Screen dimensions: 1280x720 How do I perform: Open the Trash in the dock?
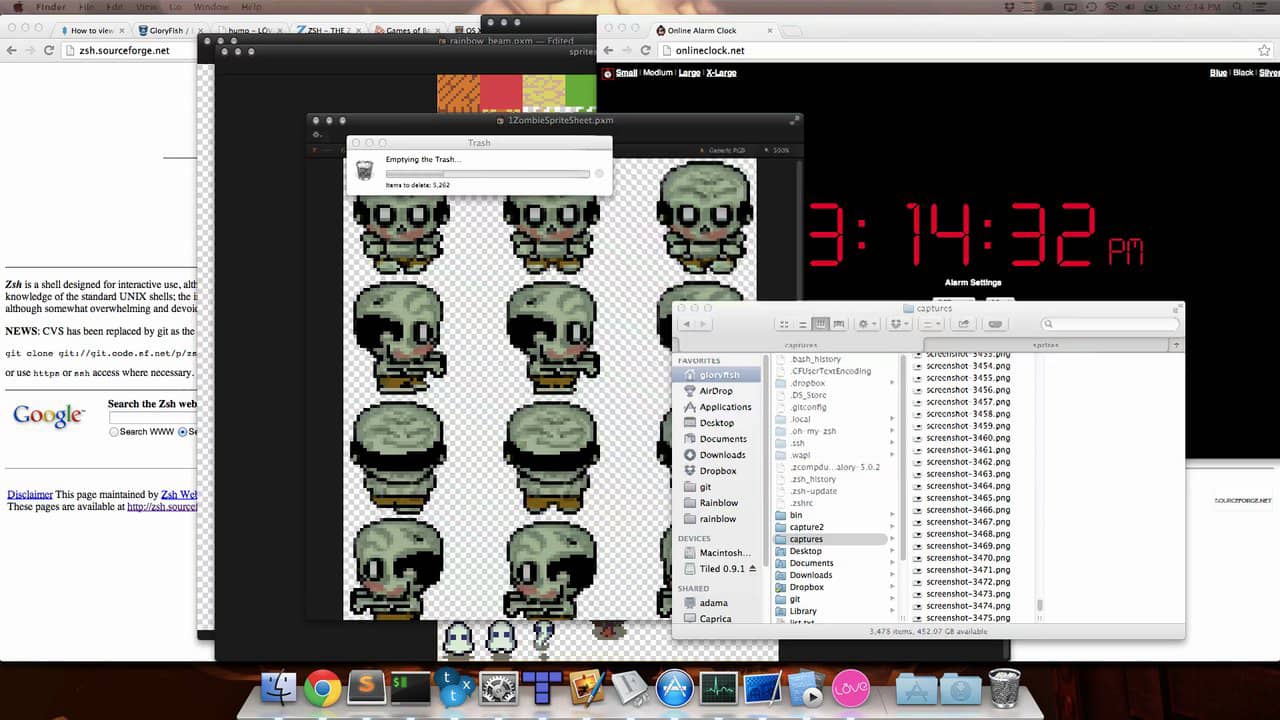click(1004, 688)
